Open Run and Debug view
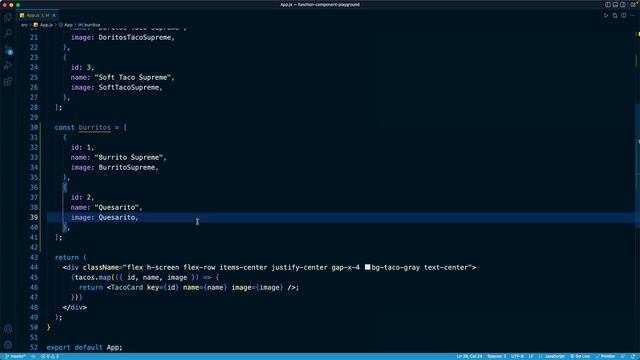Image resolution: width=640 pixels, height=360 pixels. [8, 65]
